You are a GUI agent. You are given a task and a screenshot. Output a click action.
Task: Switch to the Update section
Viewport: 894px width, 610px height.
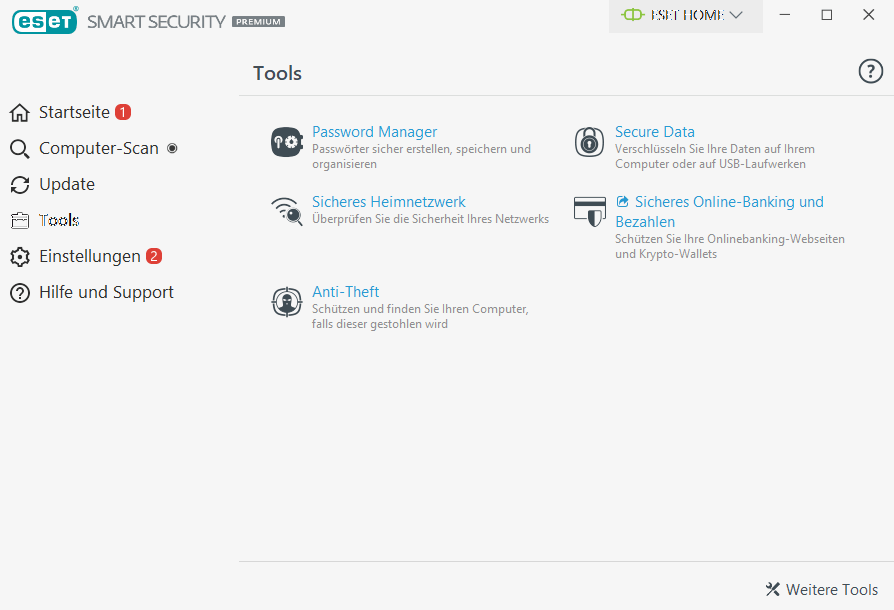click(67, 184)
